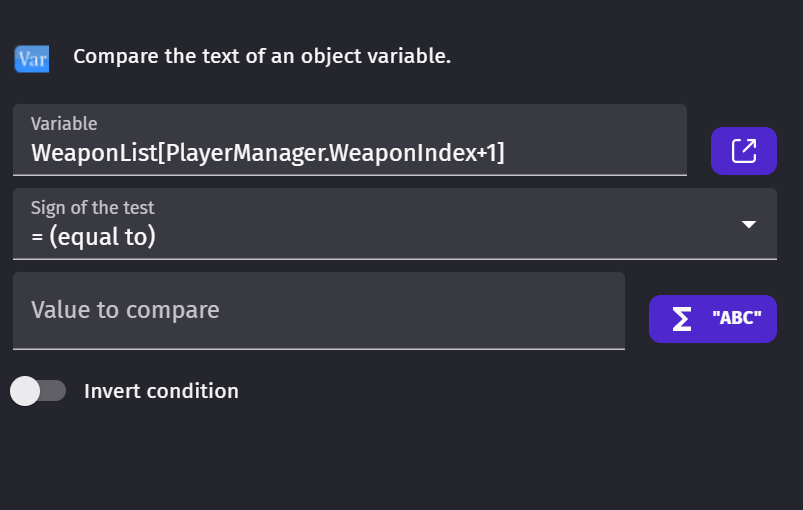The height and width of the screenshot is (510, 803).
Task: Click inside the Variable text field
Action: pos(350,140)
